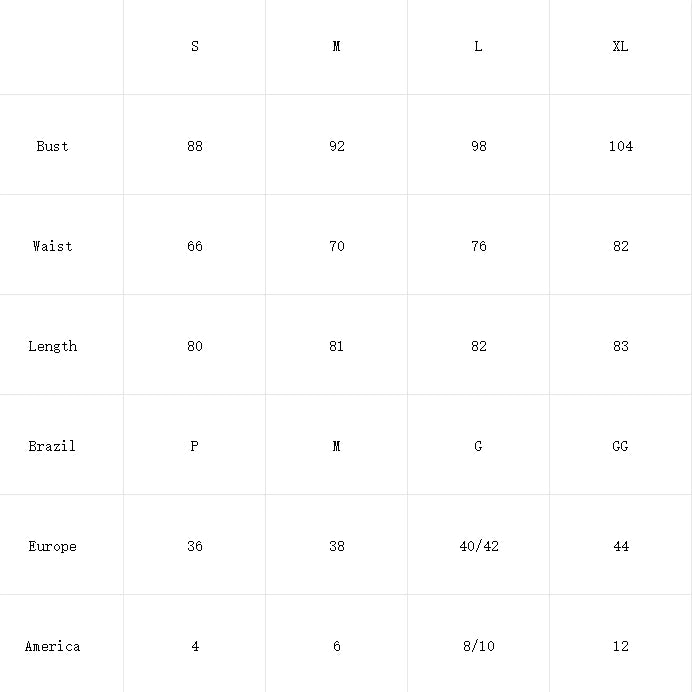Click the length value 81
This screenshot has width=692, height=692.
click(336, 346)
